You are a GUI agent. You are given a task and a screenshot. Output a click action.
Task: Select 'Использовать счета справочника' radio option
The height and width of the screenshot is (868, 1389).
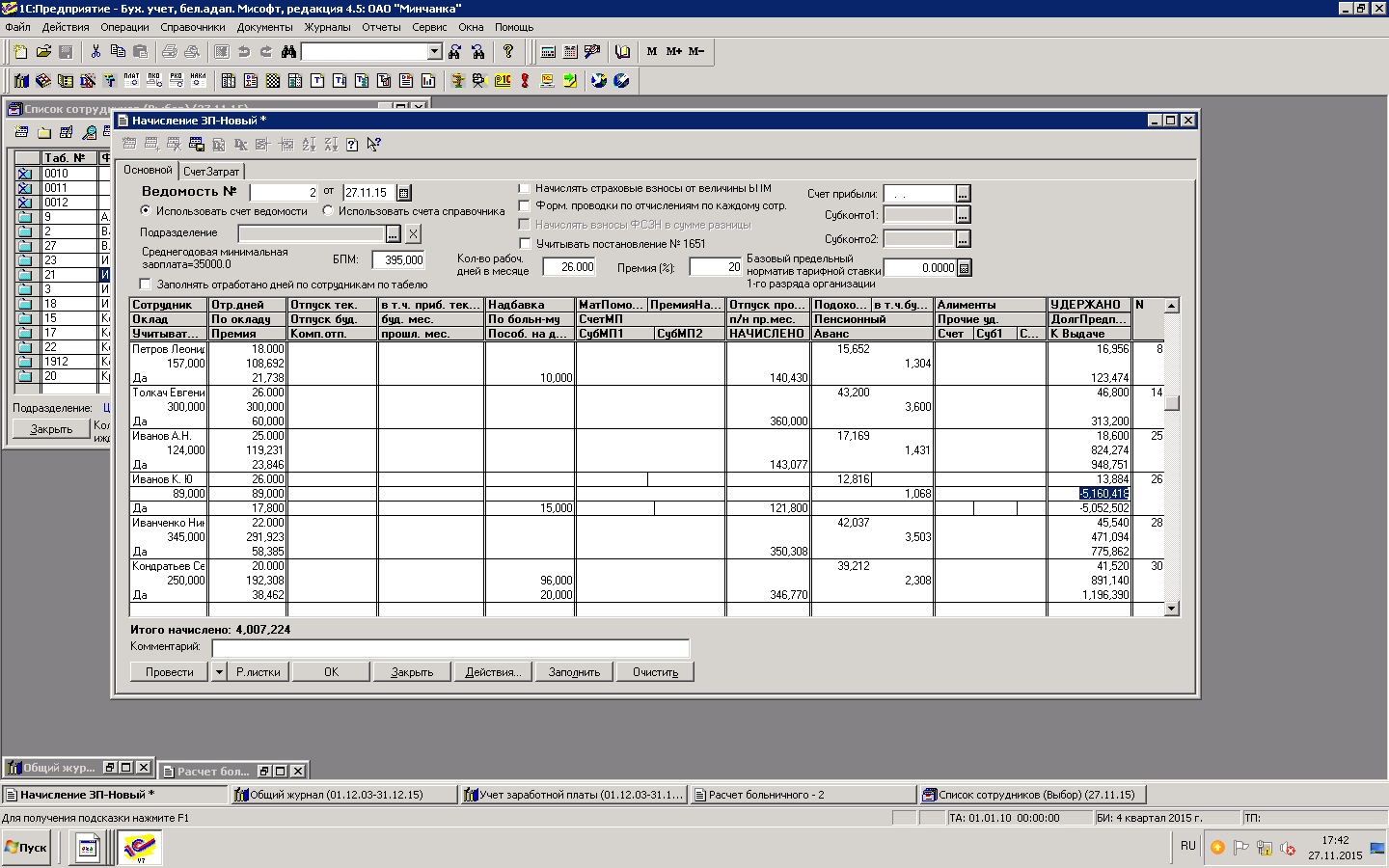tap(328, 210)
